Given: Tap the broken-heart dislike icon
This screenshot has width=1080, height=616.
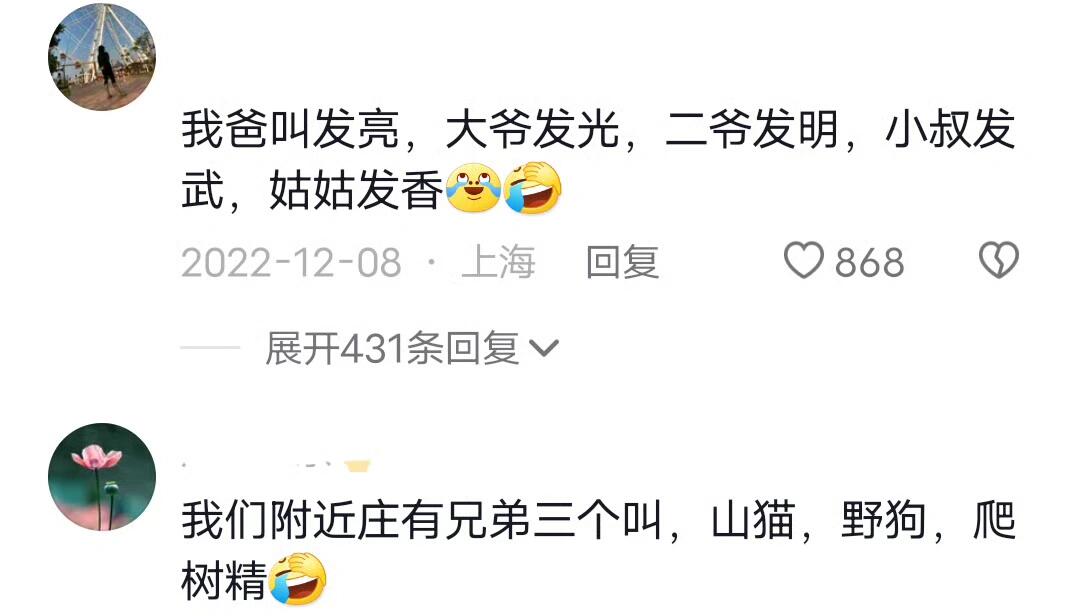Looking at the screenshot, I should click(999, 260).
